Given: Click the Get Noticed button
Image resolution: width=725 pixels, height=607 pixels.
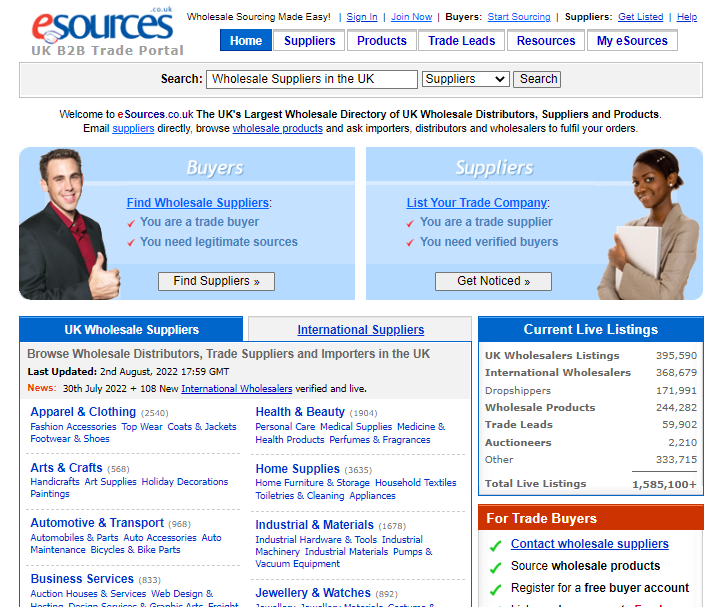Looking at the screenshot, I should (x=493, y=281).
